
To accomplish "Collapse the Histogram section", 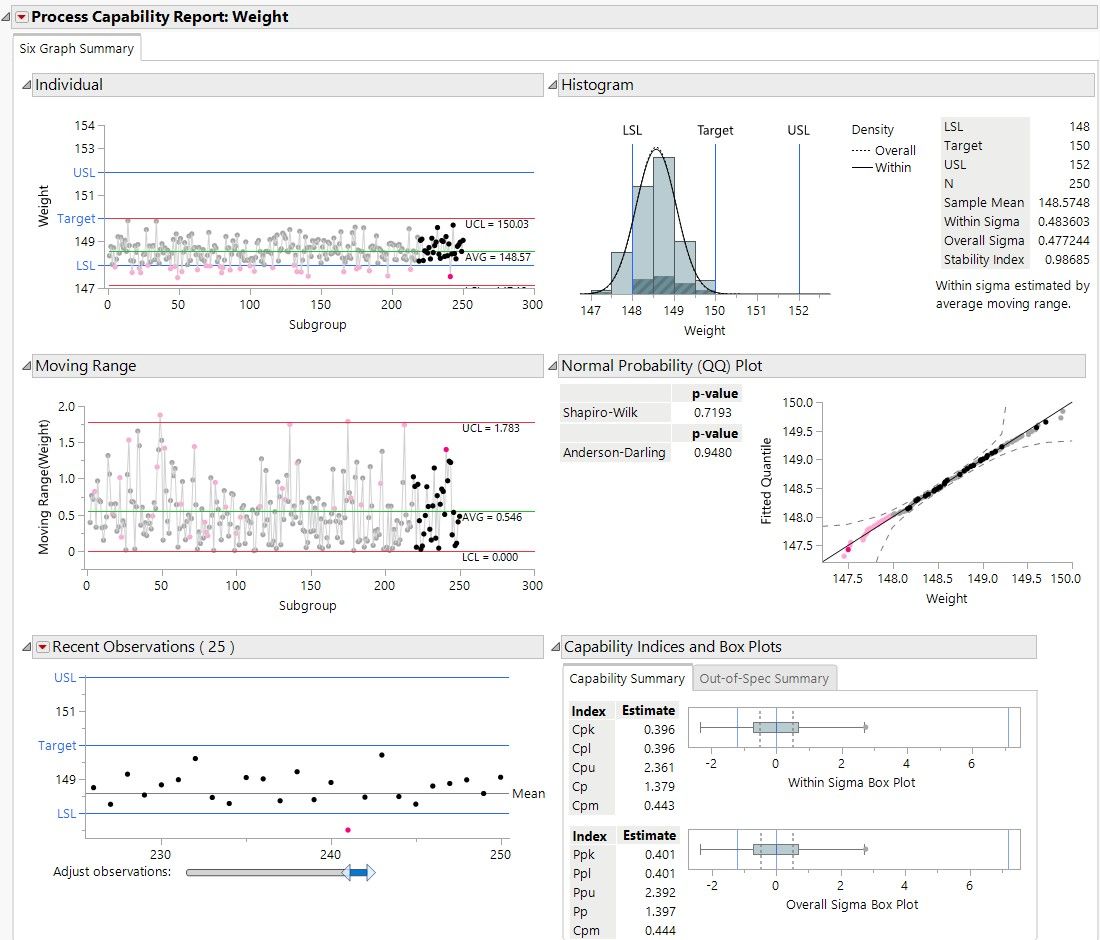I will coord(553,85).
